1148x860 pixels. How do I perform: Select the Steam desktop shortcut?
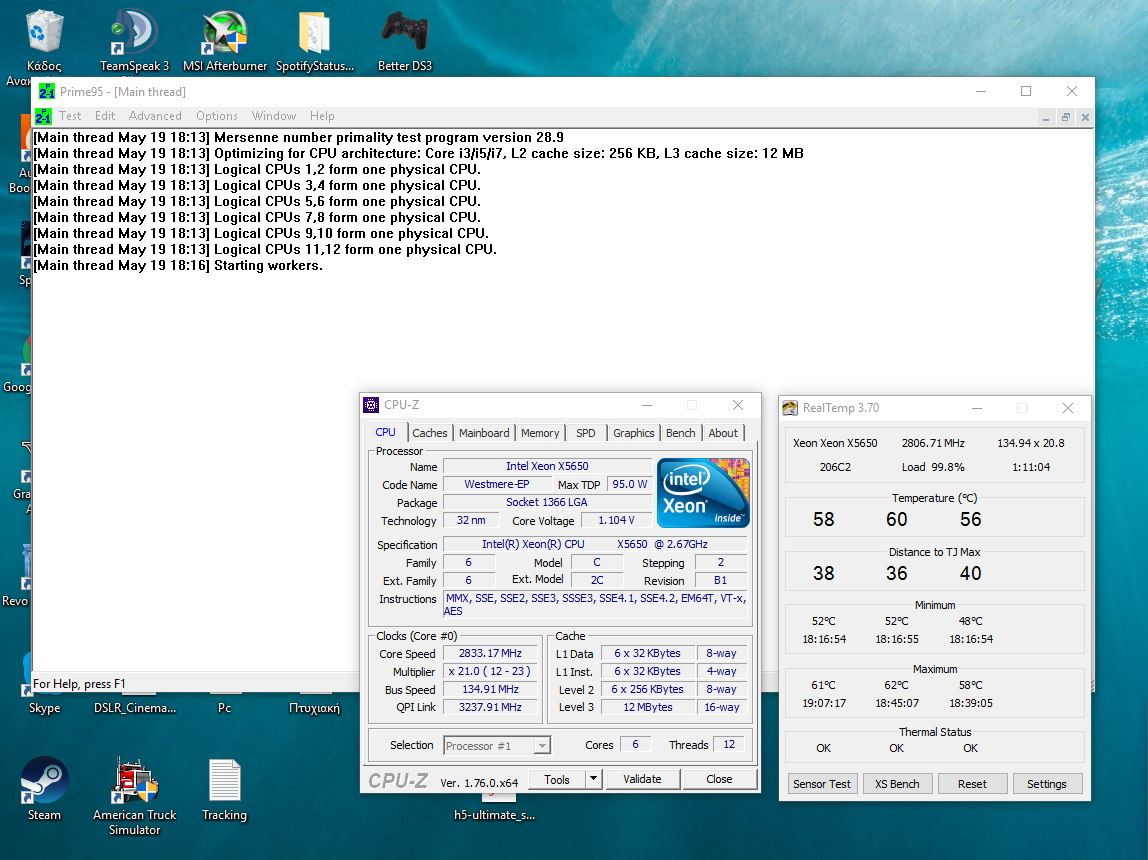(44, 780)
